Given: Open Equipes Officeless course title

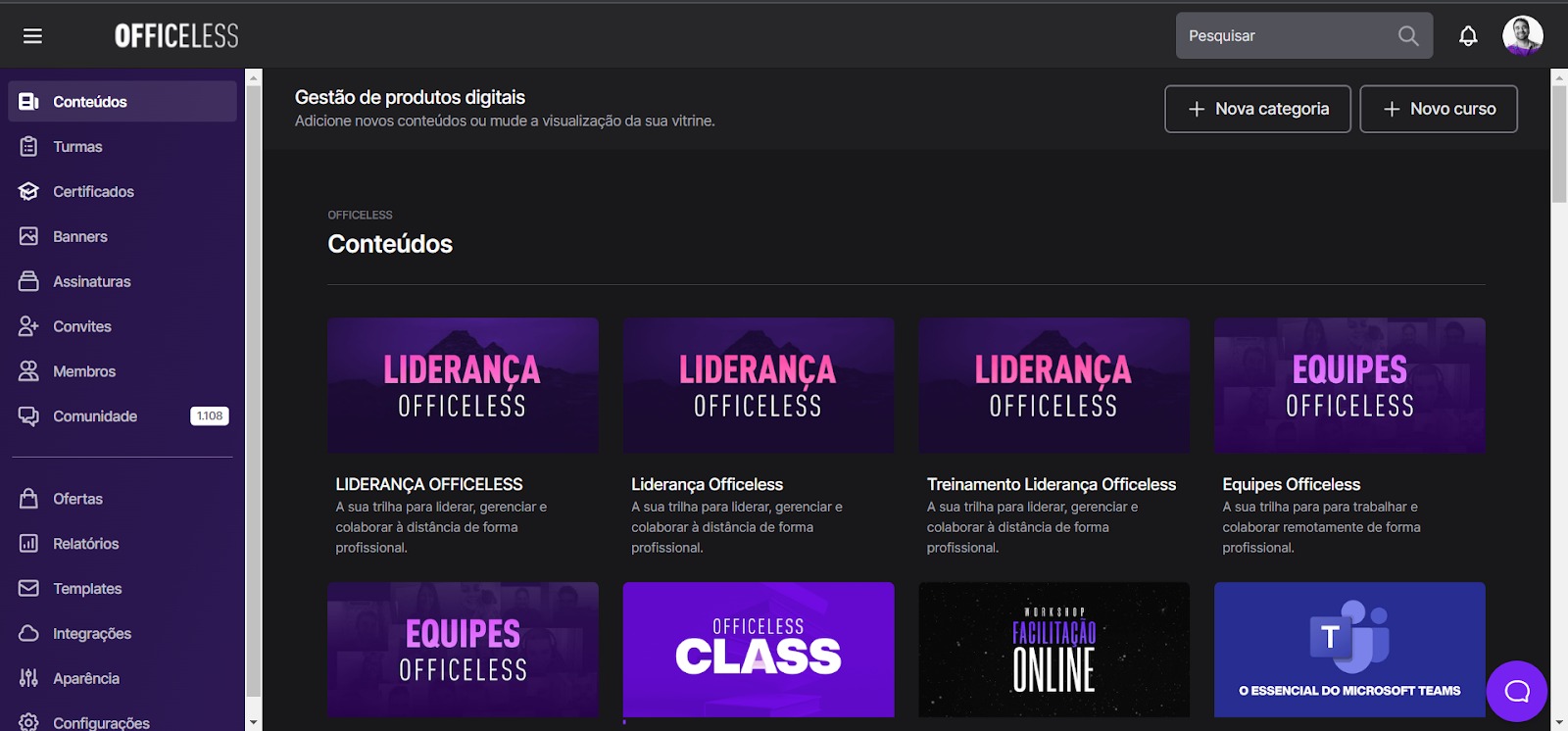Looking at the screenshot, I should coord(1292,484).
